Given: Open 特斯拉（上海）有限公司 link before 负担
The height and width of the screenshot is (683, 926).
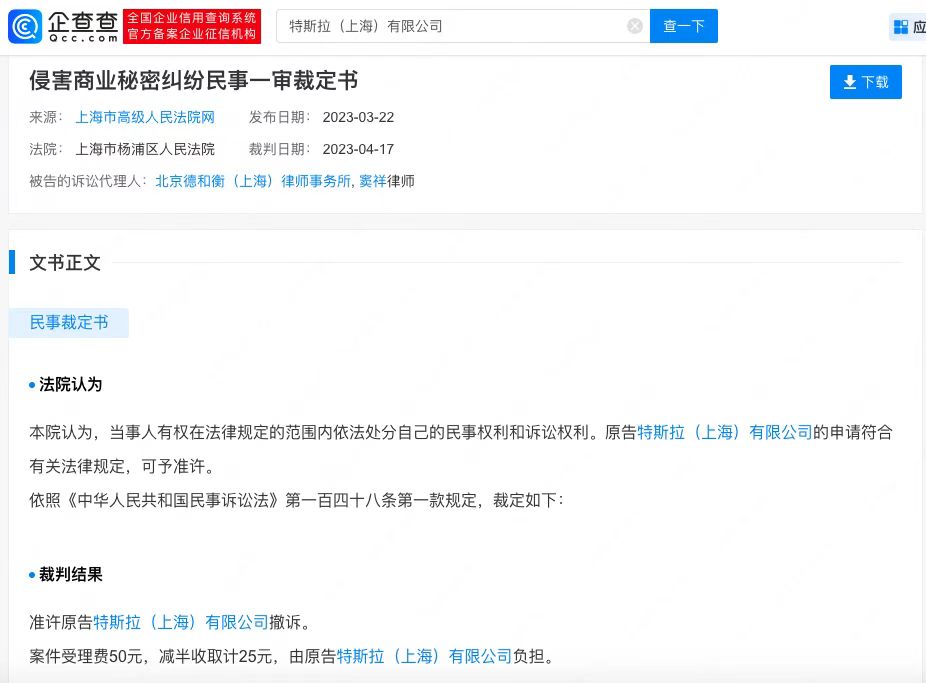Looking at the screenshot, I should coord(424,656).
